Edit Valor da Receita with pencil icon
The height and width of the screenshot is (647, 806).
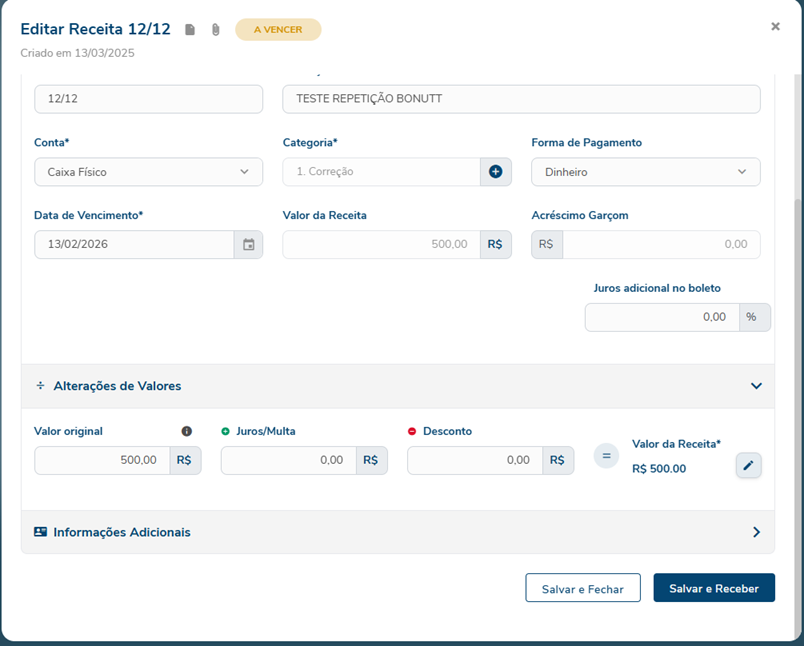pos(748,466)
